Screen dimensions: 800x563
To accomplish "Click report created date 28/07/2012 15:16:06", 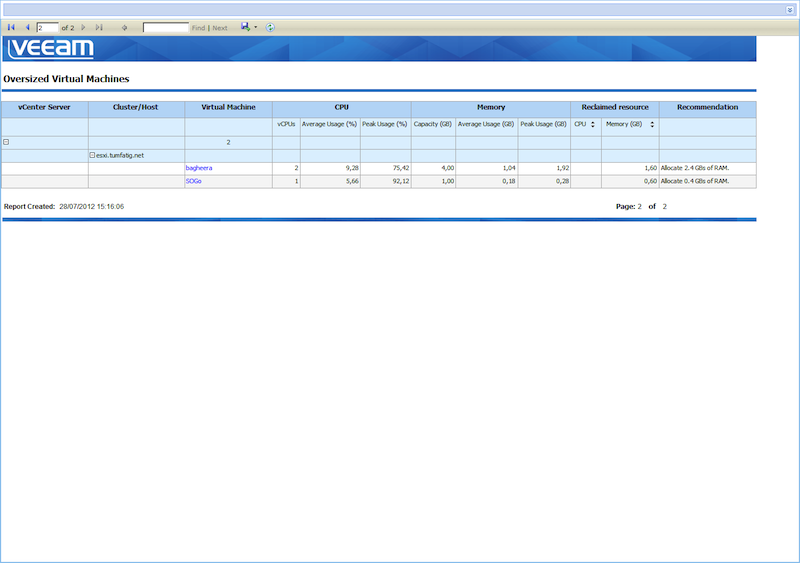I will pos(91,207).
